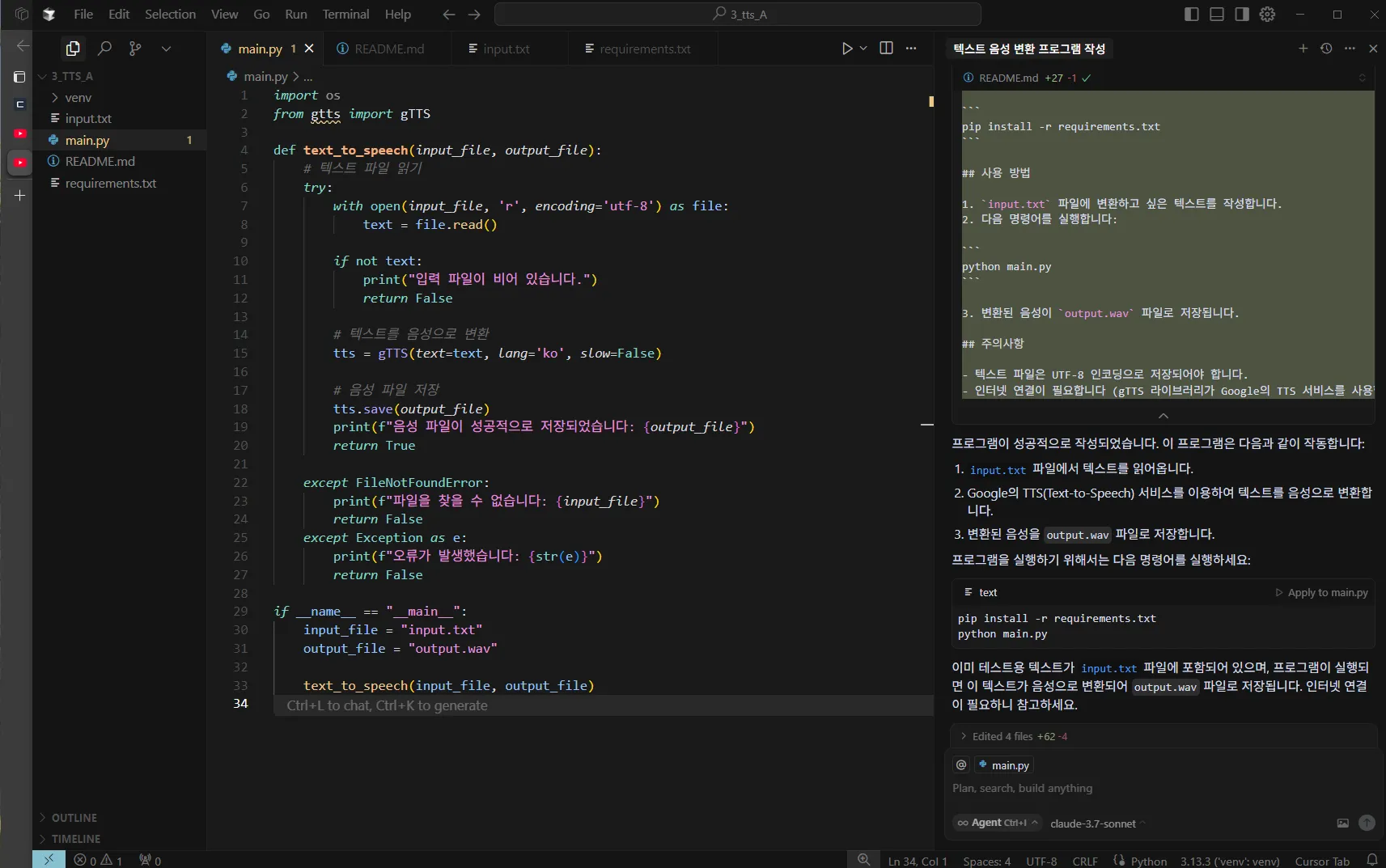Click Apply to main.py button
Image resolution: width=1386 pixels, height=868 pixels.
[x=1321, y=592]
